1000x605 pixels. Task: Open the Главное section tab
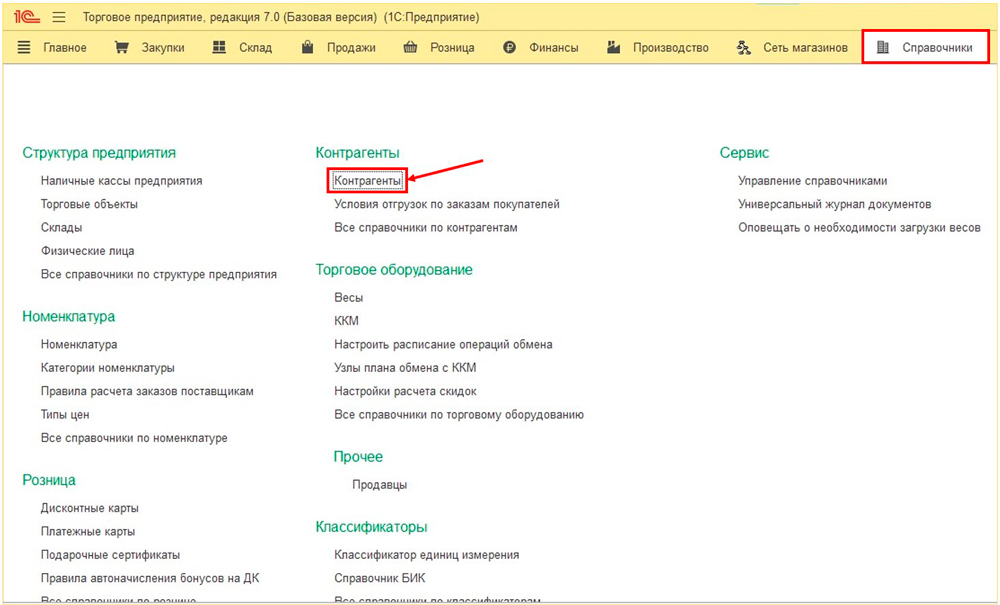pos(64,47)
